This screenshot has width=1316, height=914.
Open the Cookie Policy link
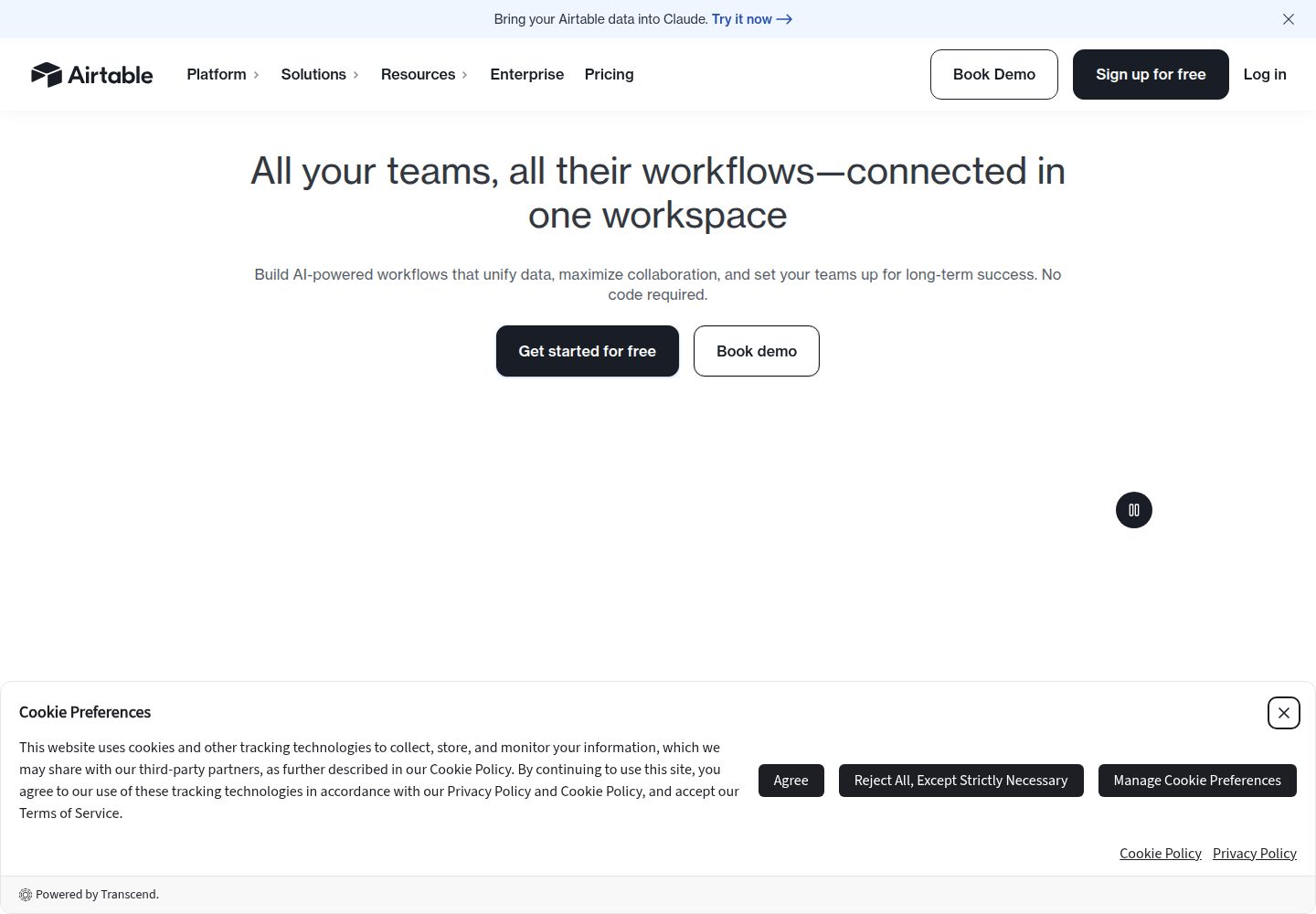tap(1160, 853)
